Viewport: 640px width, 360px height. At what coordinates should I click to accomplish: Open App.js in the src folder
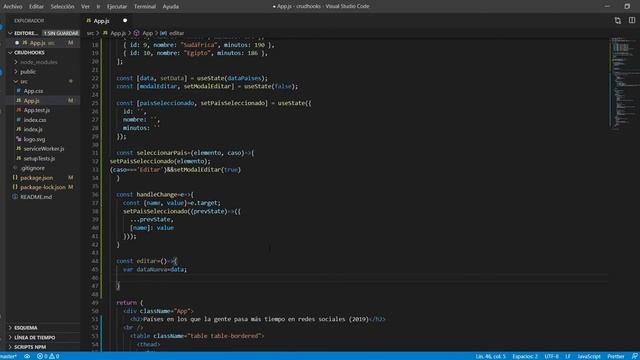point(31,100)
